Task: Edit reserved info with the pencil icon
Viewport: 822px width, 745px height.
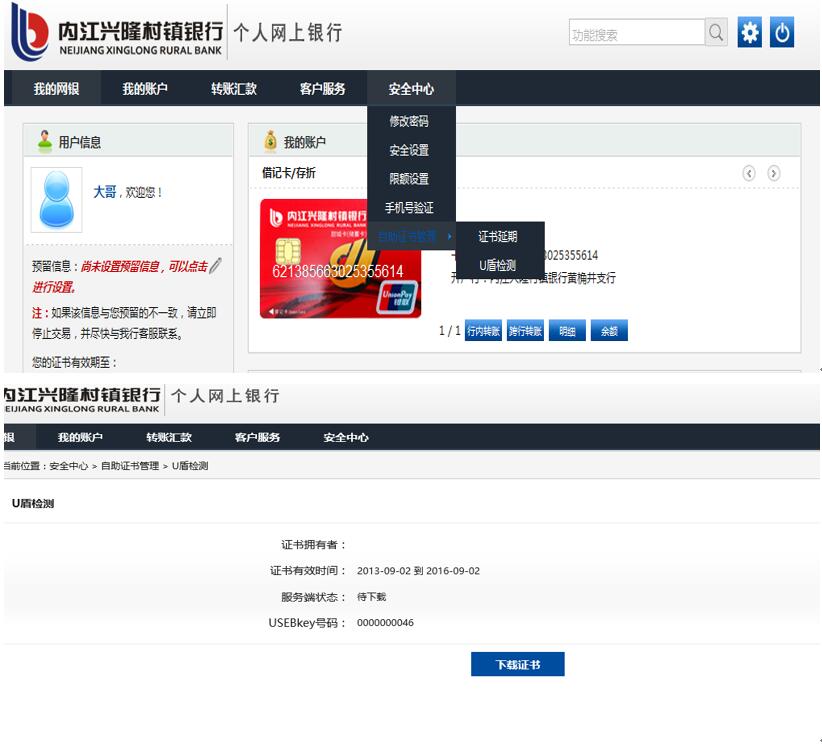Action: click(215, 266)
